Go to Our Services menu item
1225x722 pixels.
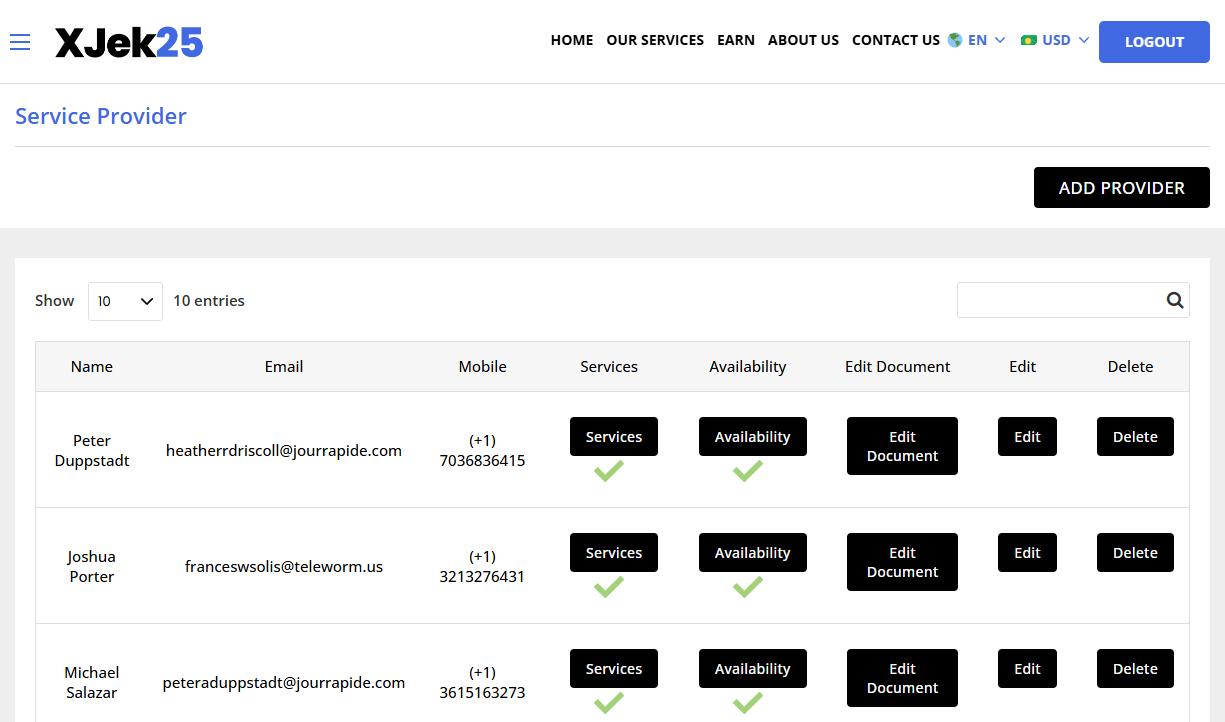pos(655,41)
